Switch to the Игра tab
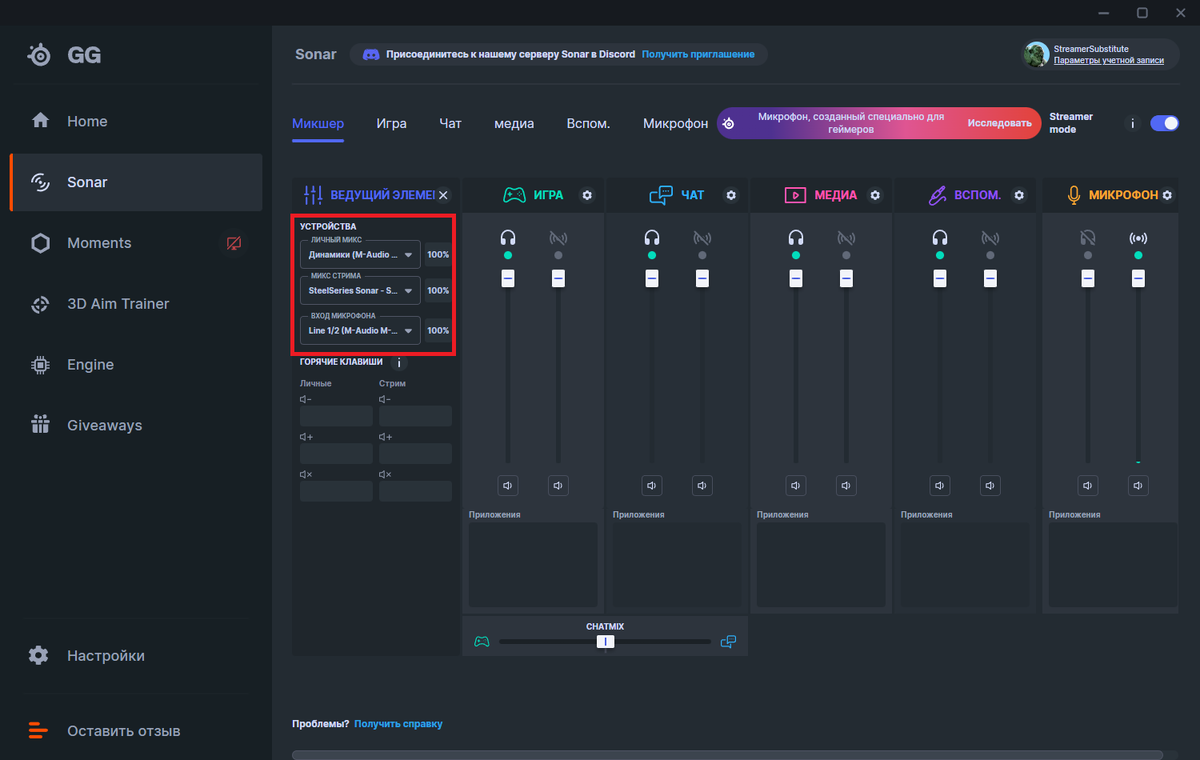This screenshot has width=1200, height=760. click(391, 124)
